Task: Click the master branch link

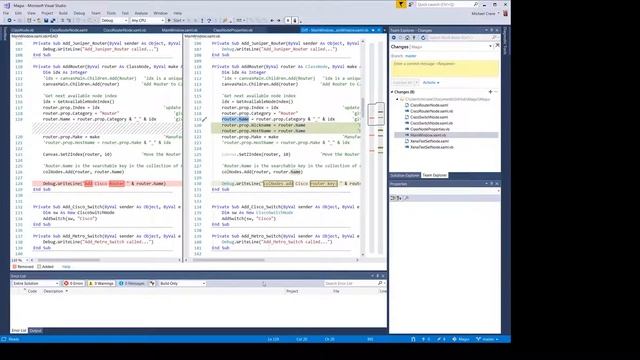Action: pyautogui.click(x=411, y=56)
